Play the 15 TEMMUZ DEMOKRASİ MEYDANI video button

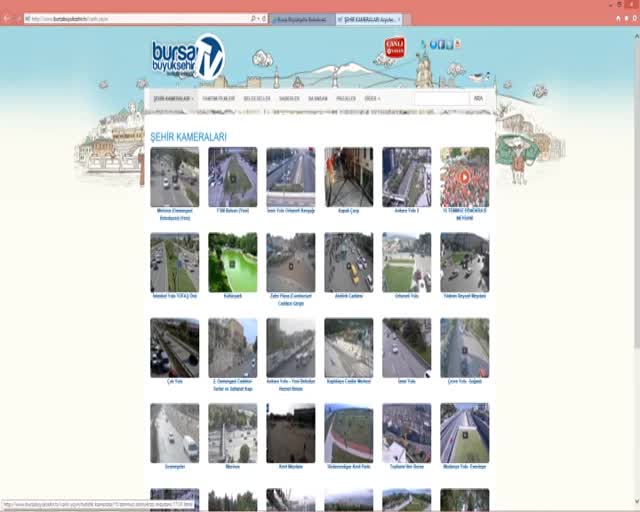pyautogui.click(x=464, y=177)
